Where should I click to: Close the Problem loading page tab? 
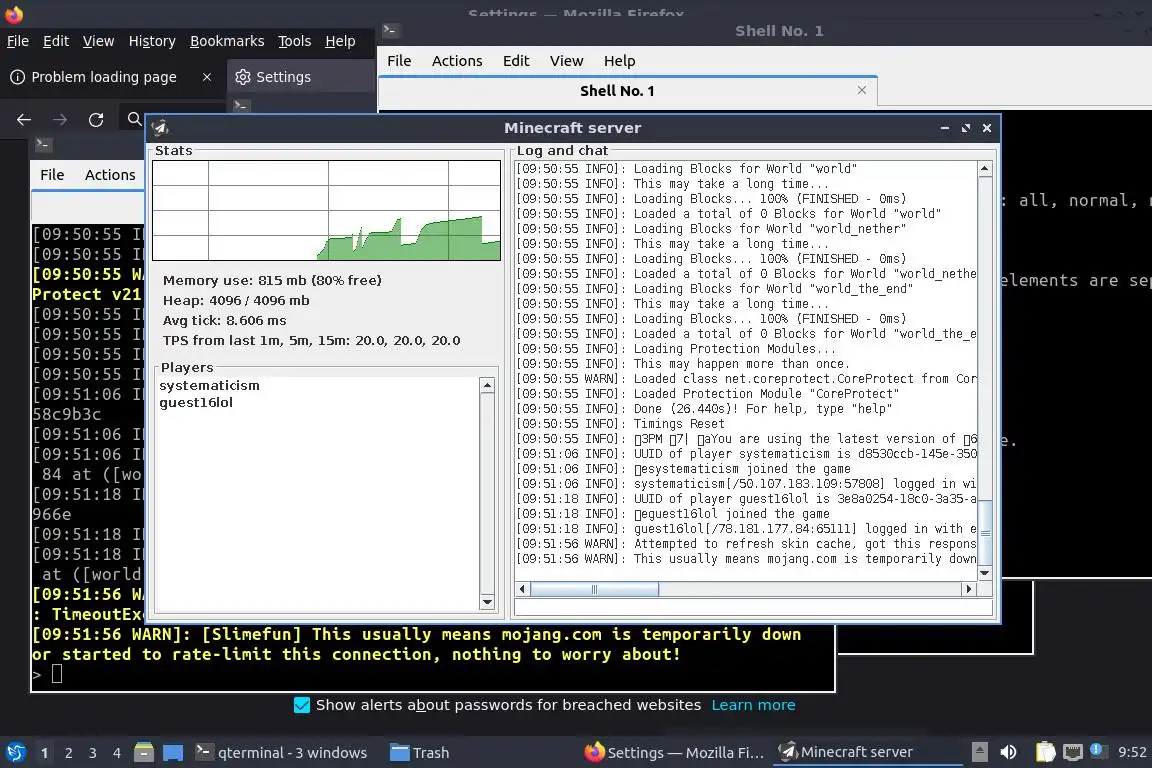(x=207, y=77)
